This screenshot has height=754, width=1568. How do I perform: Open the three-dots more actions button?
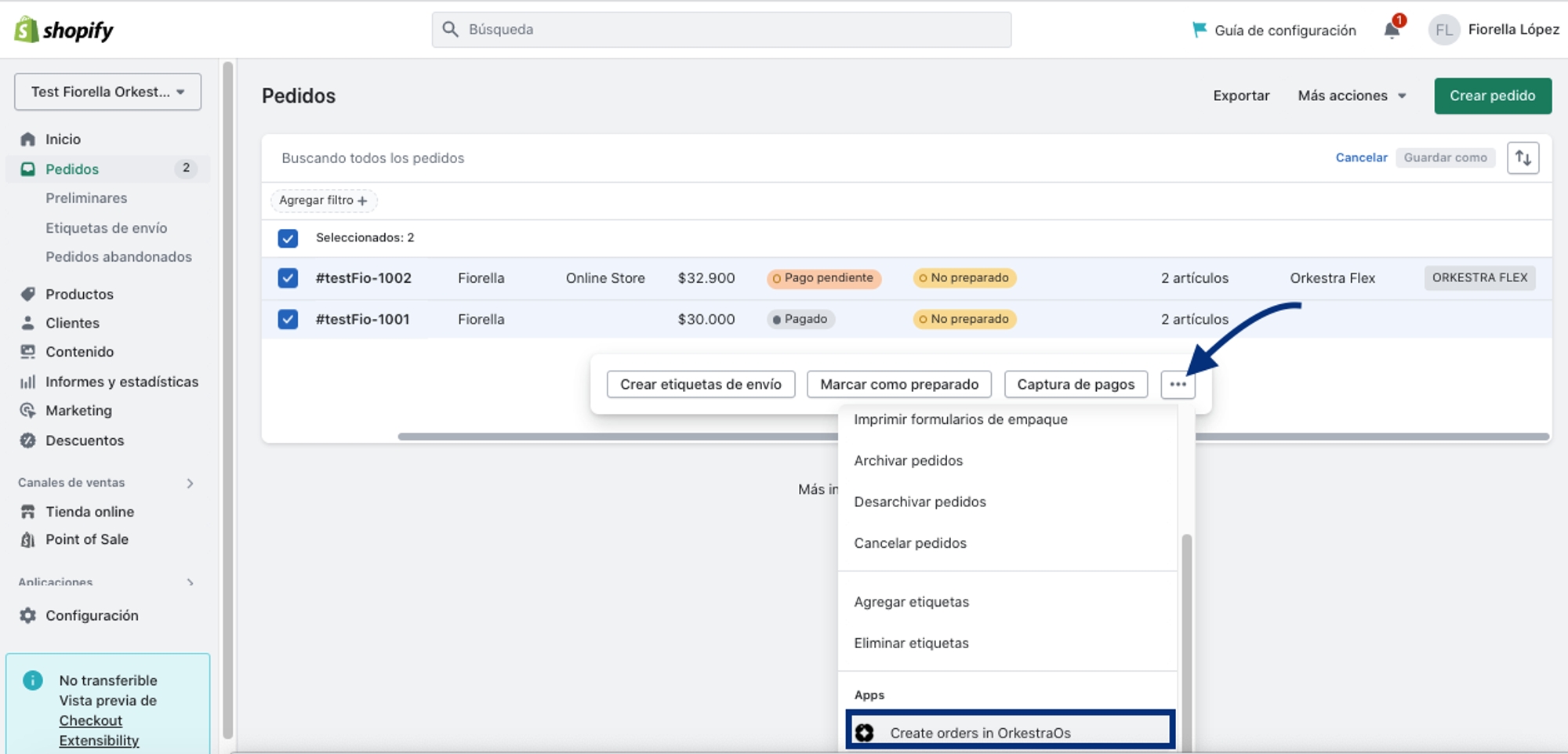click(x=1178, y=384)
